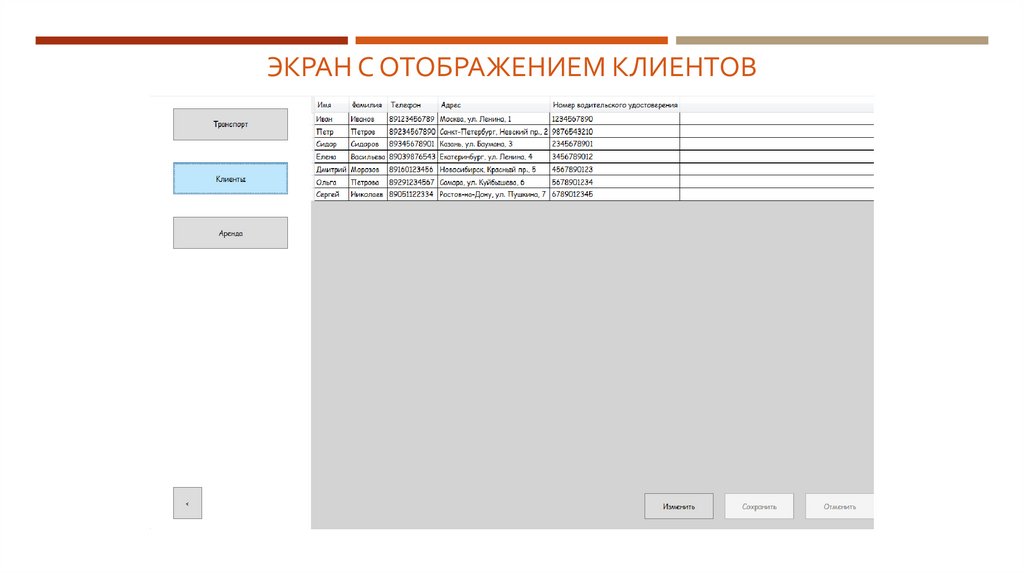This screenshot has width=1024, height=574.
Task: Select the surname cell Морозов
Action: [x=368, y=169]
